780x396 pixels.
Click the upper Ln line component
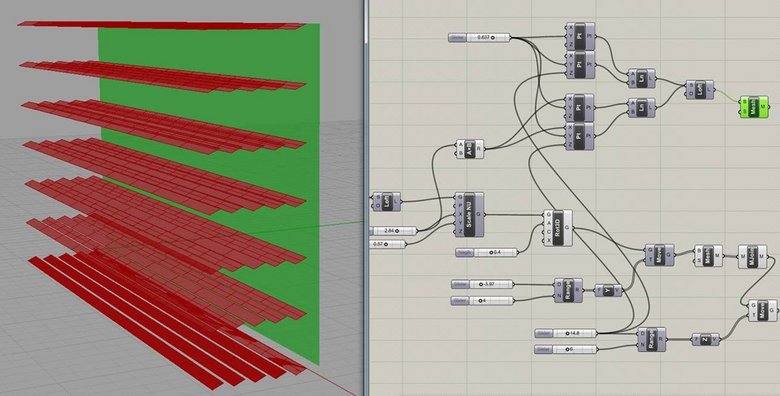point(642,79)
